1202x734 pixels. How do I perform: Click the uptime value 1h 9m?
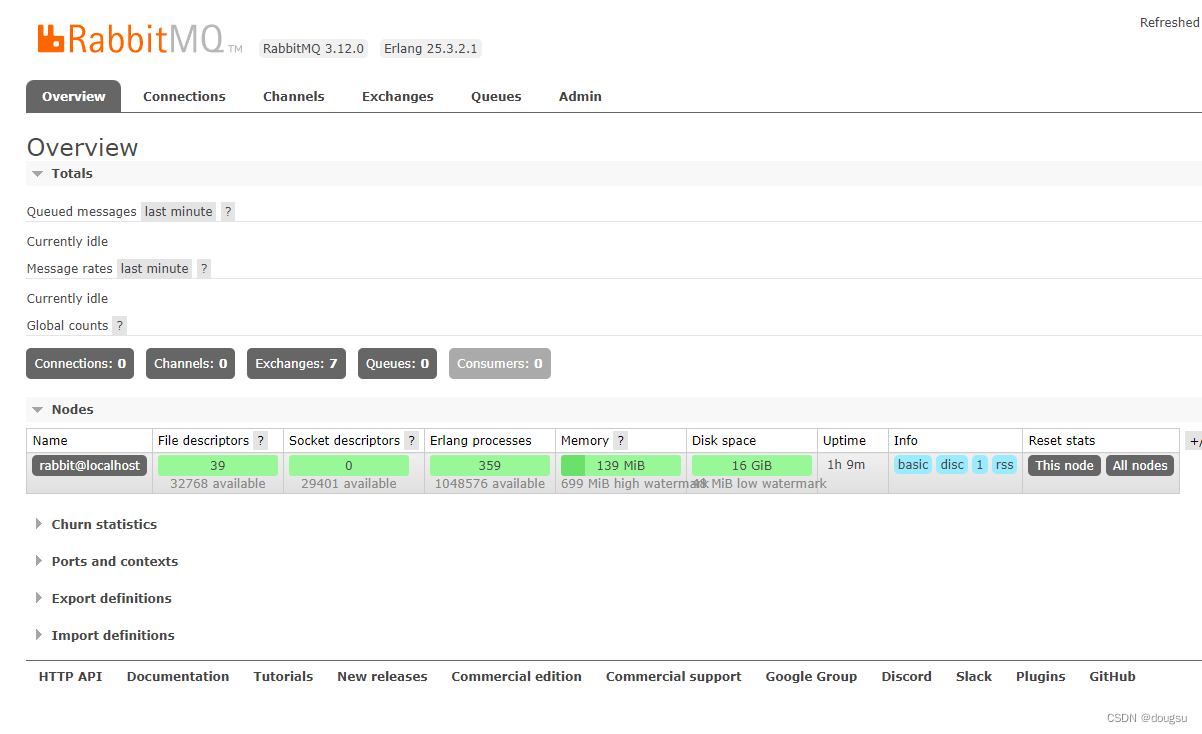846,465
